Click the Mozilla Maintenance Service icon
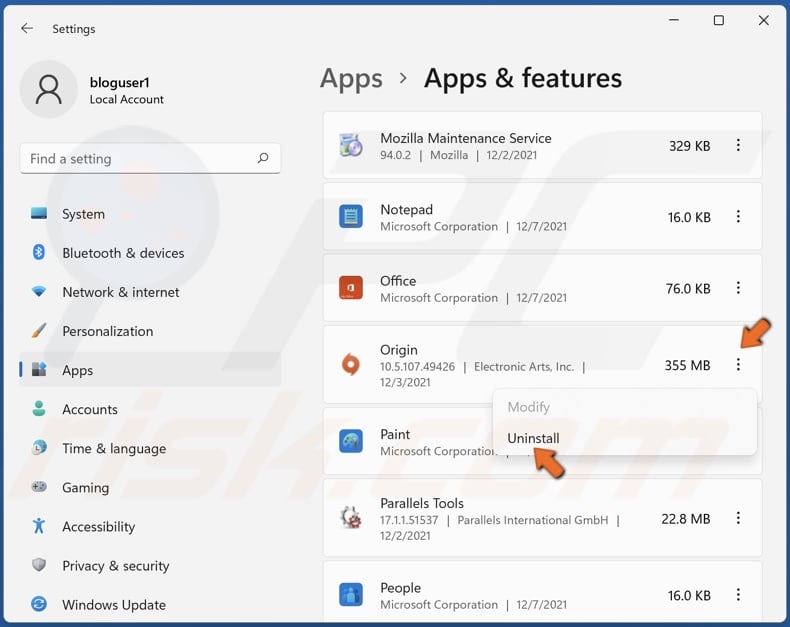Screen dimensions: 790x627 (x=351, y=146)
